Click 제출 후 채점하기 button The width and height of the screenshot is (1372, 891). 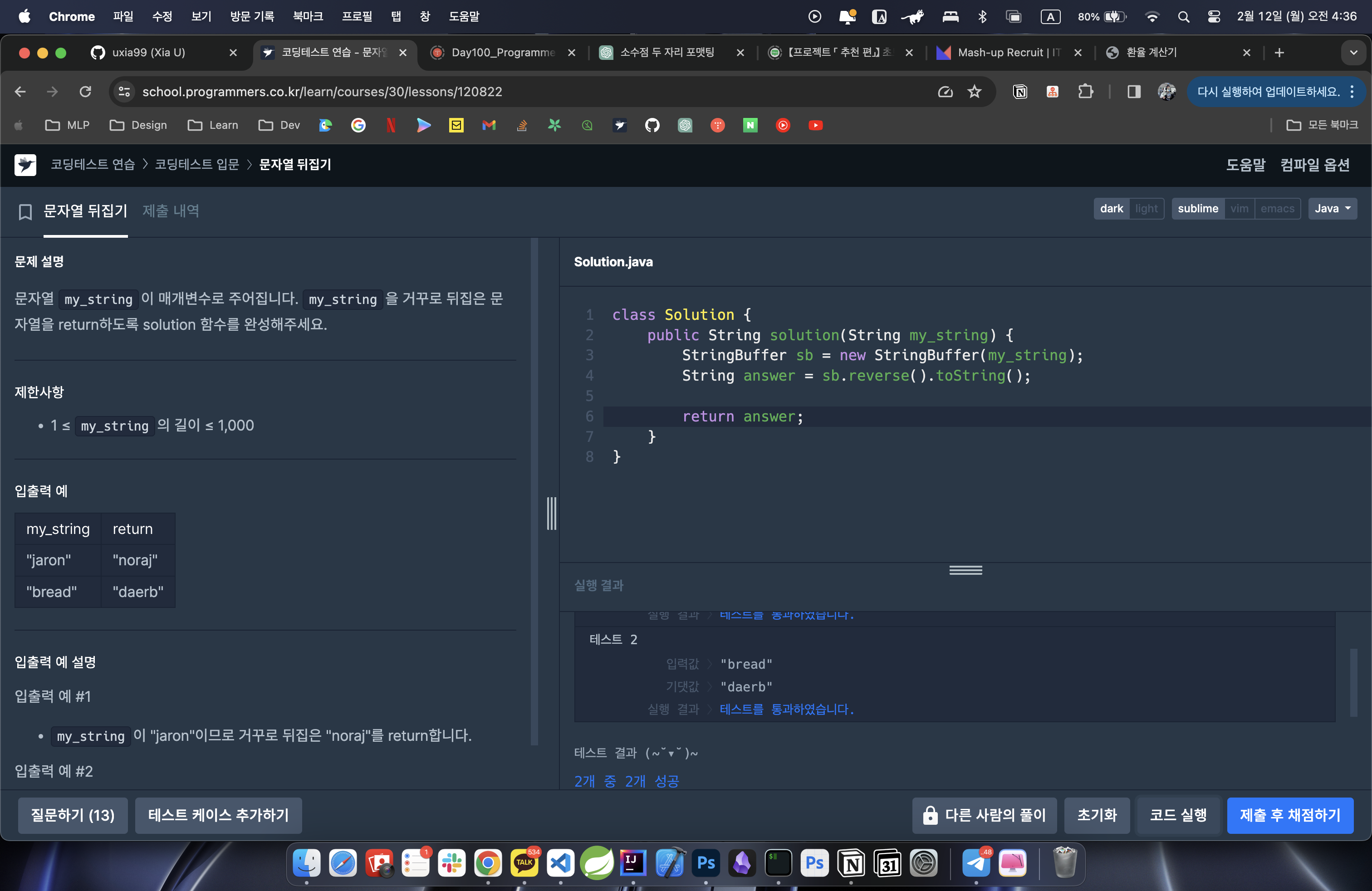tap(1289, 815)
